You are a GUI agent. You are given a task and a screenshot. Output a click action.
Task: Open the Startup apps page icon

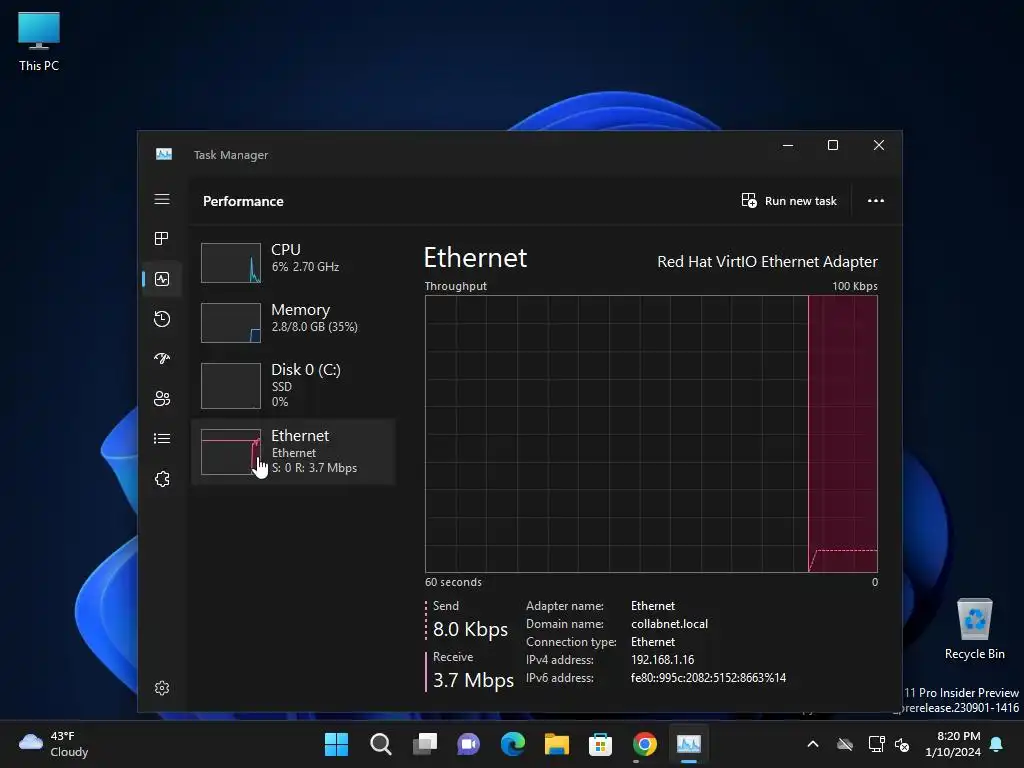pyautogui.click(x=162, y=359)
